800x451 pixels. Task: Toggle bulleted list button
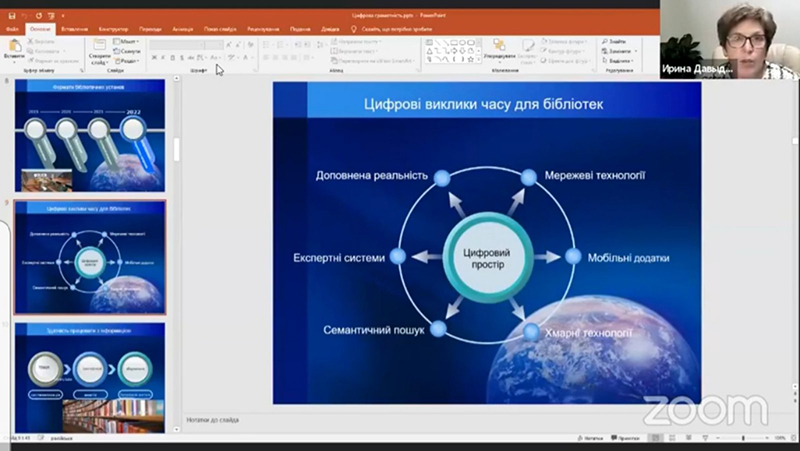[x=267, y=45]
